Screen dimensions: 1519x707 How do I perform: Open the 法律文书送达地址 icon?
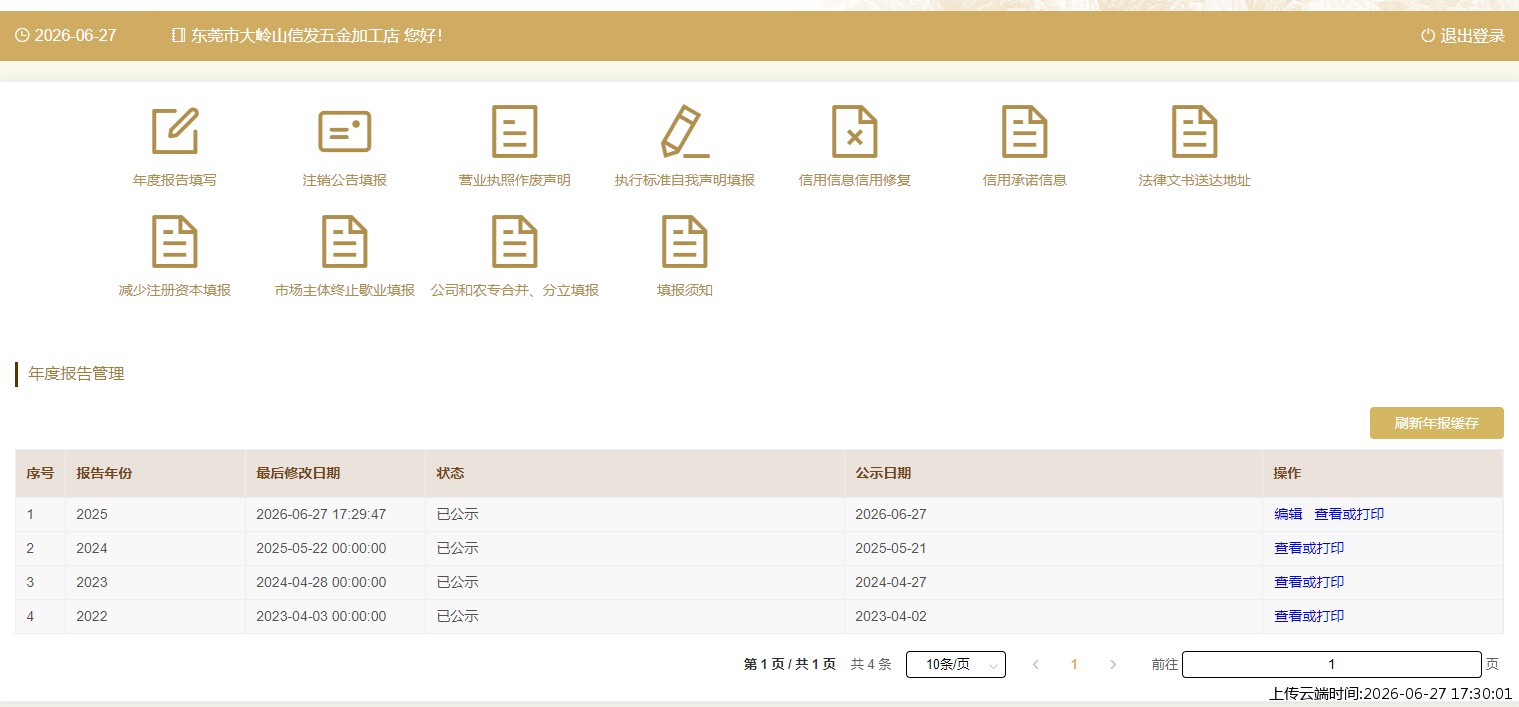click(1195, 131)
